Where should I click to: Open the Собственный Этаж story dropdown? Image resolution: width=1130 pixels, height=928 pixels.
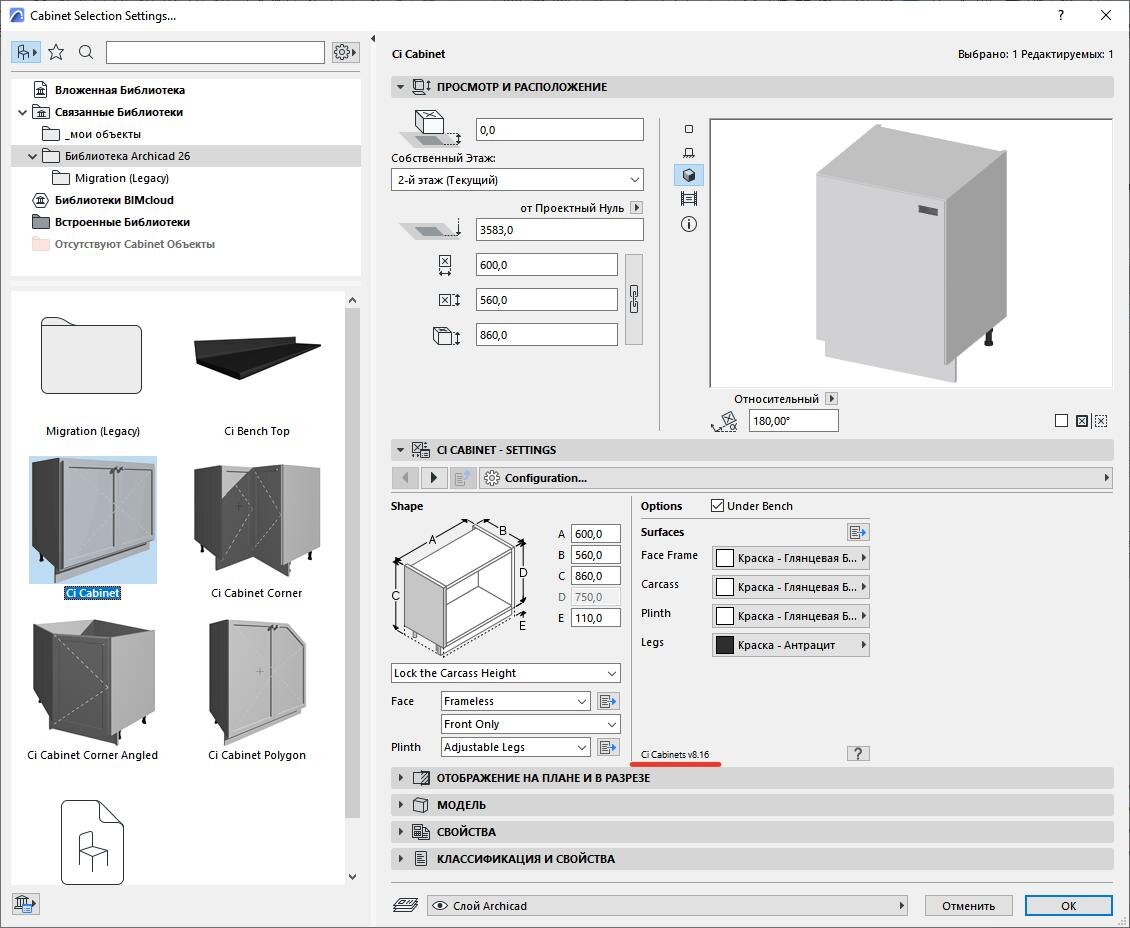pyautogui.click(x=517, y=179)
